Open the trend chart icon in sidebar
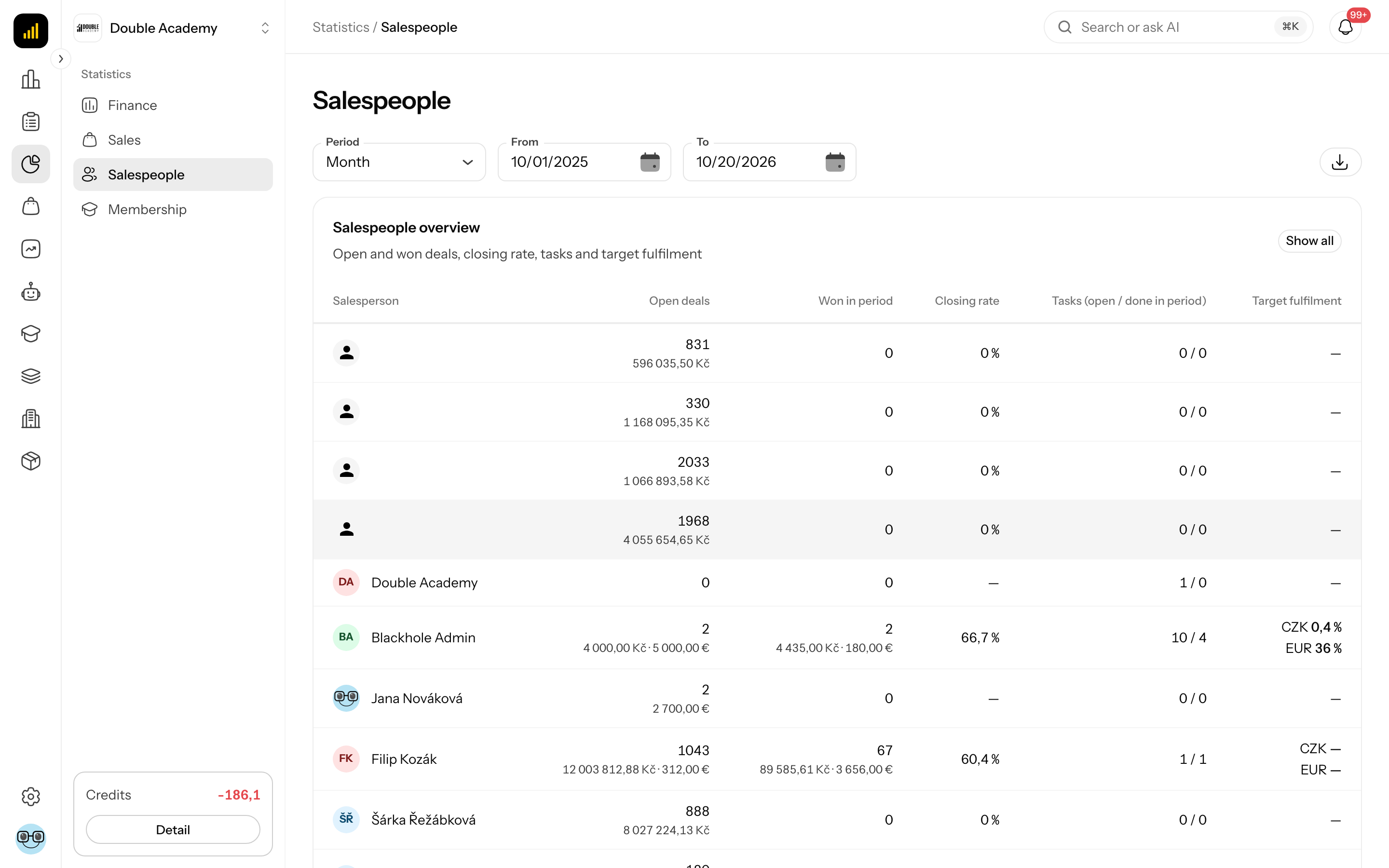Viewport: 1389px width, 868px height. [30, 249]
